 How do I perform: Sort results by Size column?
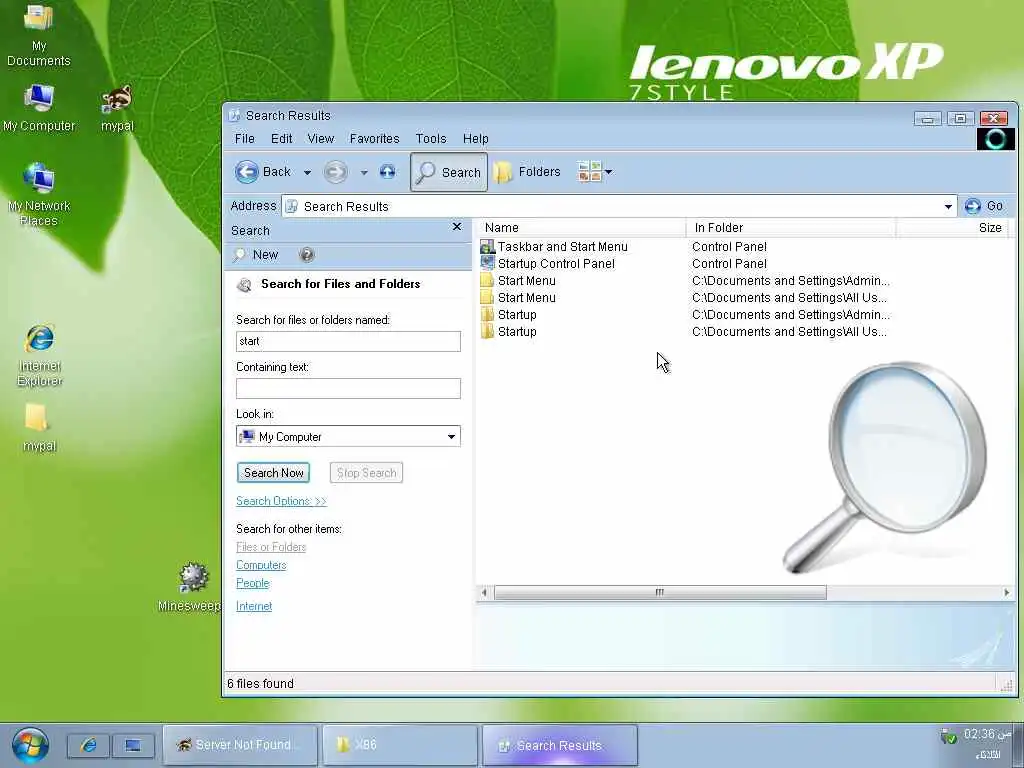coord(953,227)
